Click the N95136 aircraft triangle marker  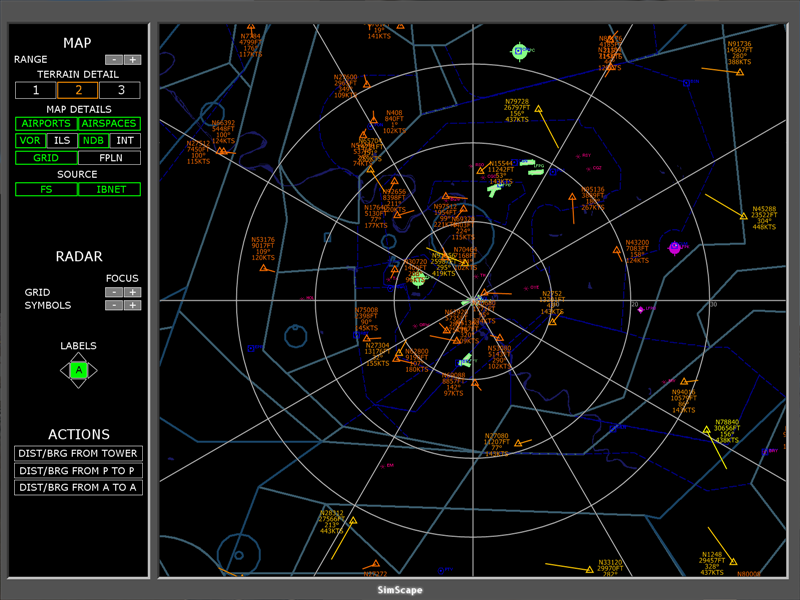(572, 196)
